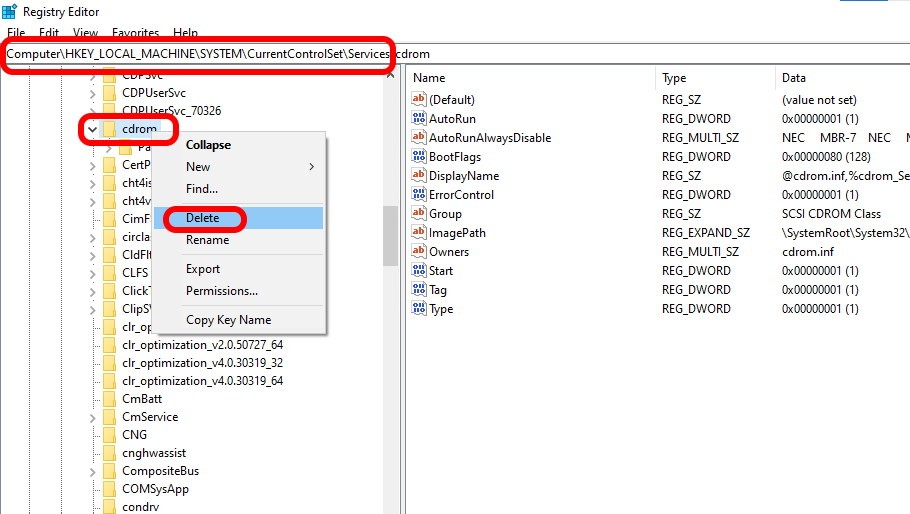Screen dimensions: 910x514
Task: Collapse the cdrom key chevron
Action: 92,129
